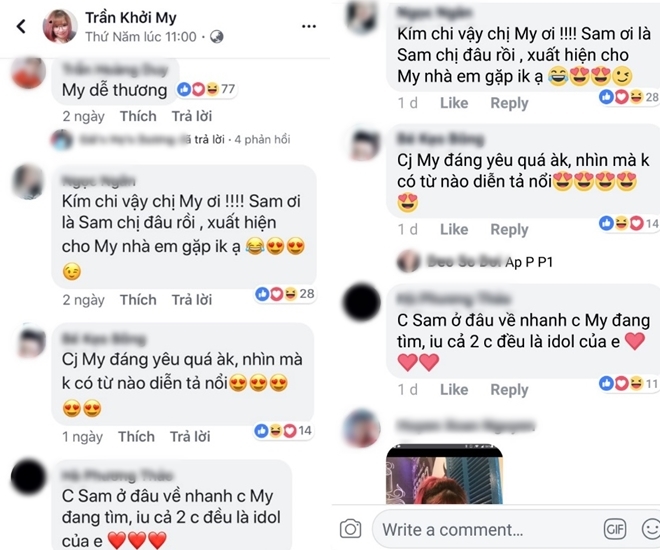Open the three-dot post options menu
This screenshot has width=660, height=550.
[x=309, y=27]
